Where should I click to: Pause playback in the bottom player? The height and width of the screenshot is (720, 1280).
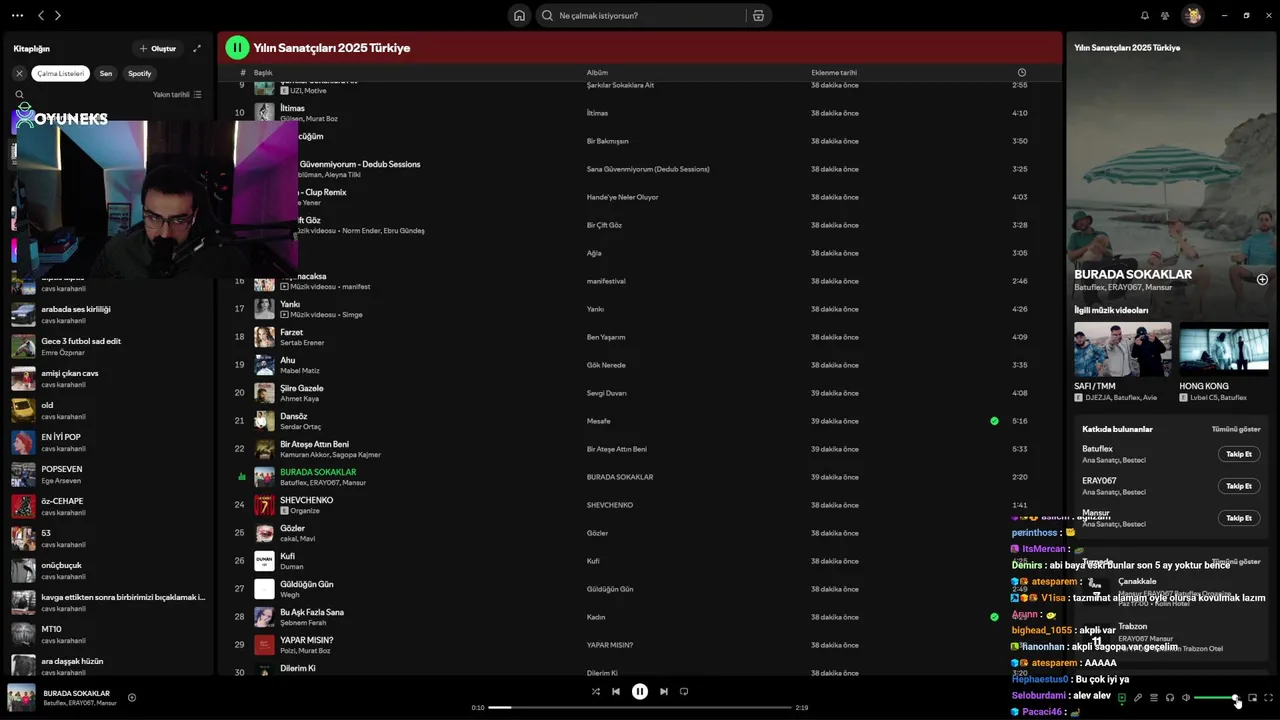640,691
